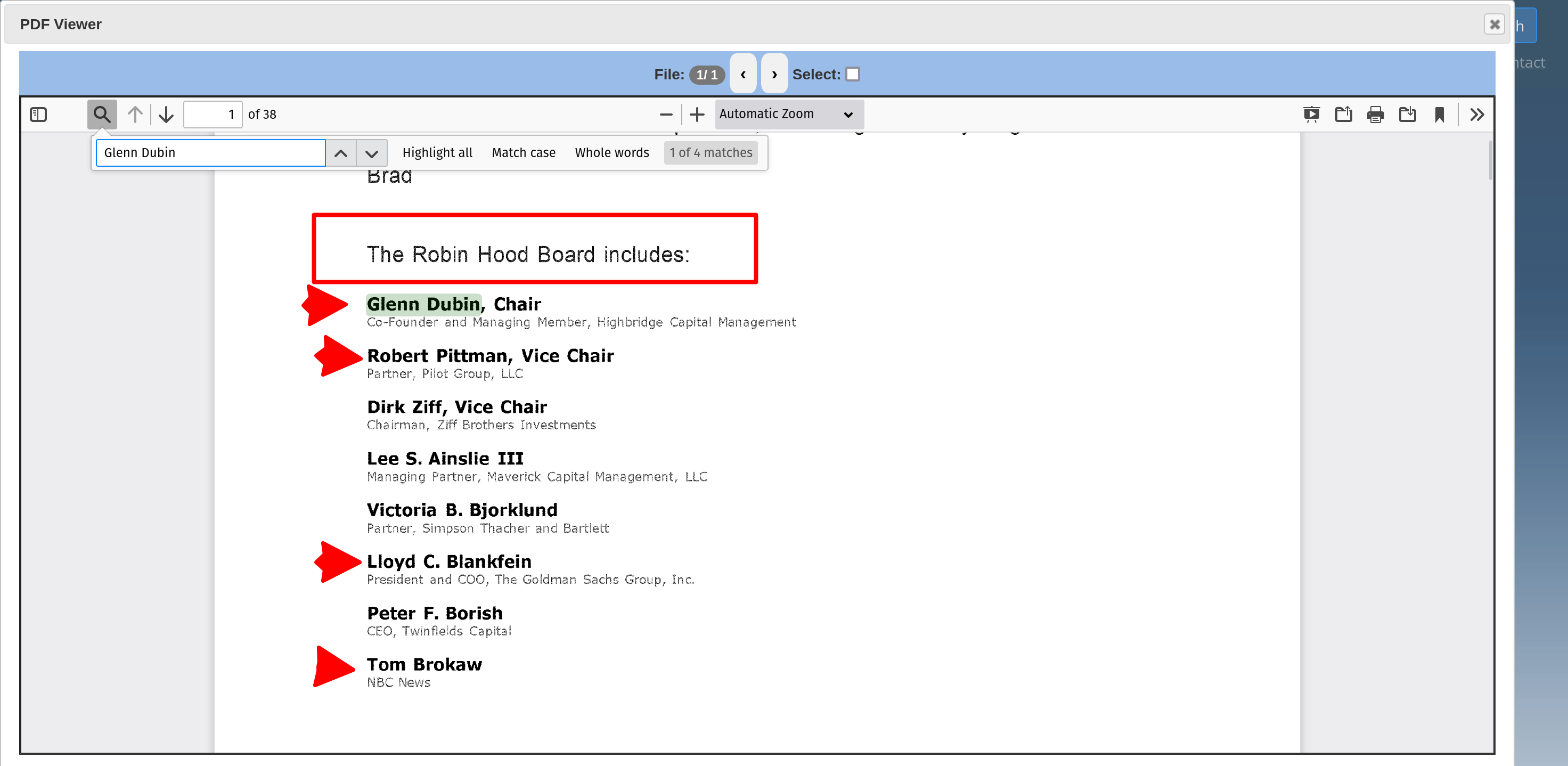Close the PDF Viewer dialog

[x=1494, y=25]
